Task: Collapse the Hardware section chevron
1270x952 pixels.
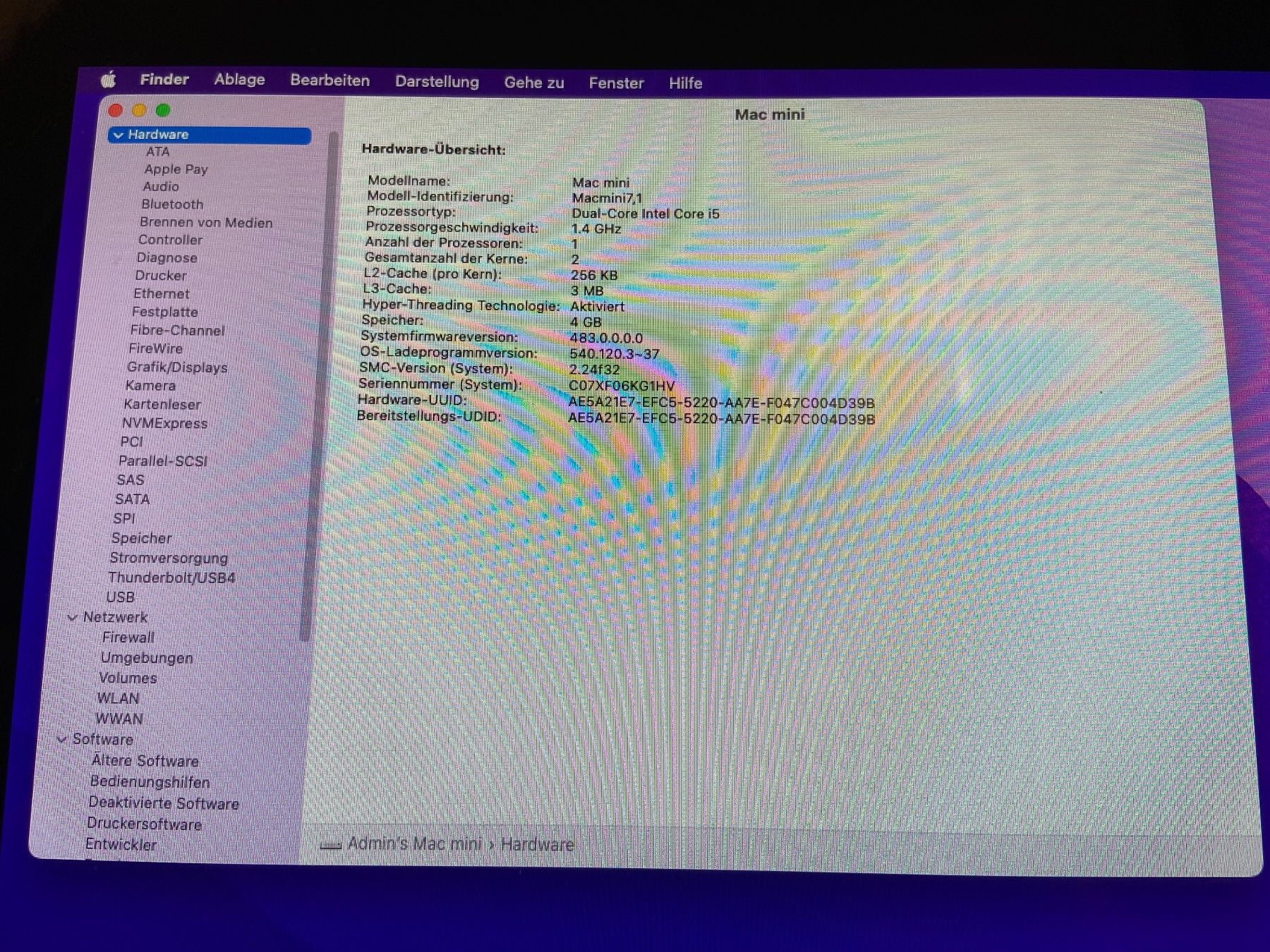Action: (118, 135)
